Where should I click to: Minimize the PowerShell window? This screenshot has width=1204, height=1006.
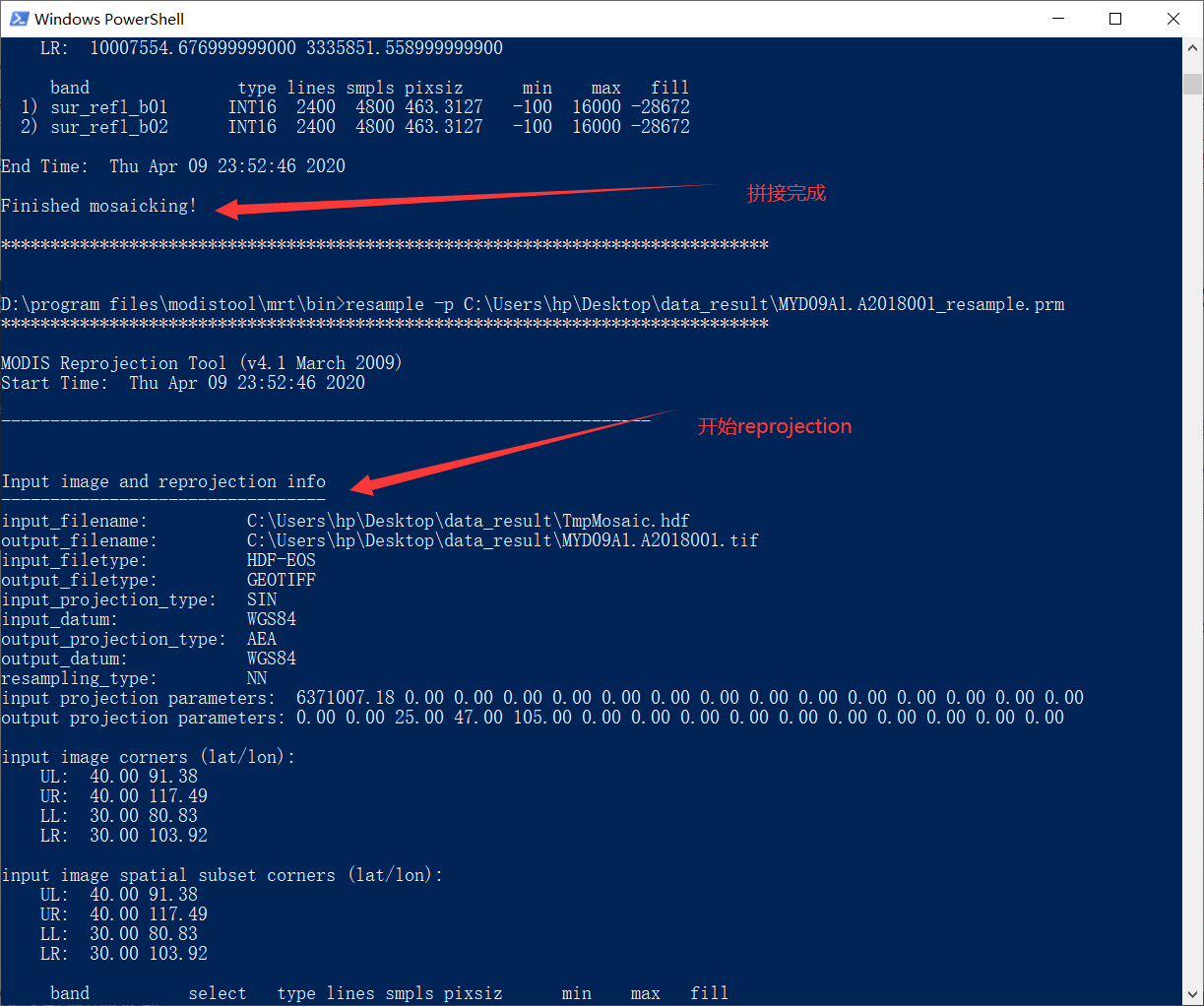tap(1056, 18)
